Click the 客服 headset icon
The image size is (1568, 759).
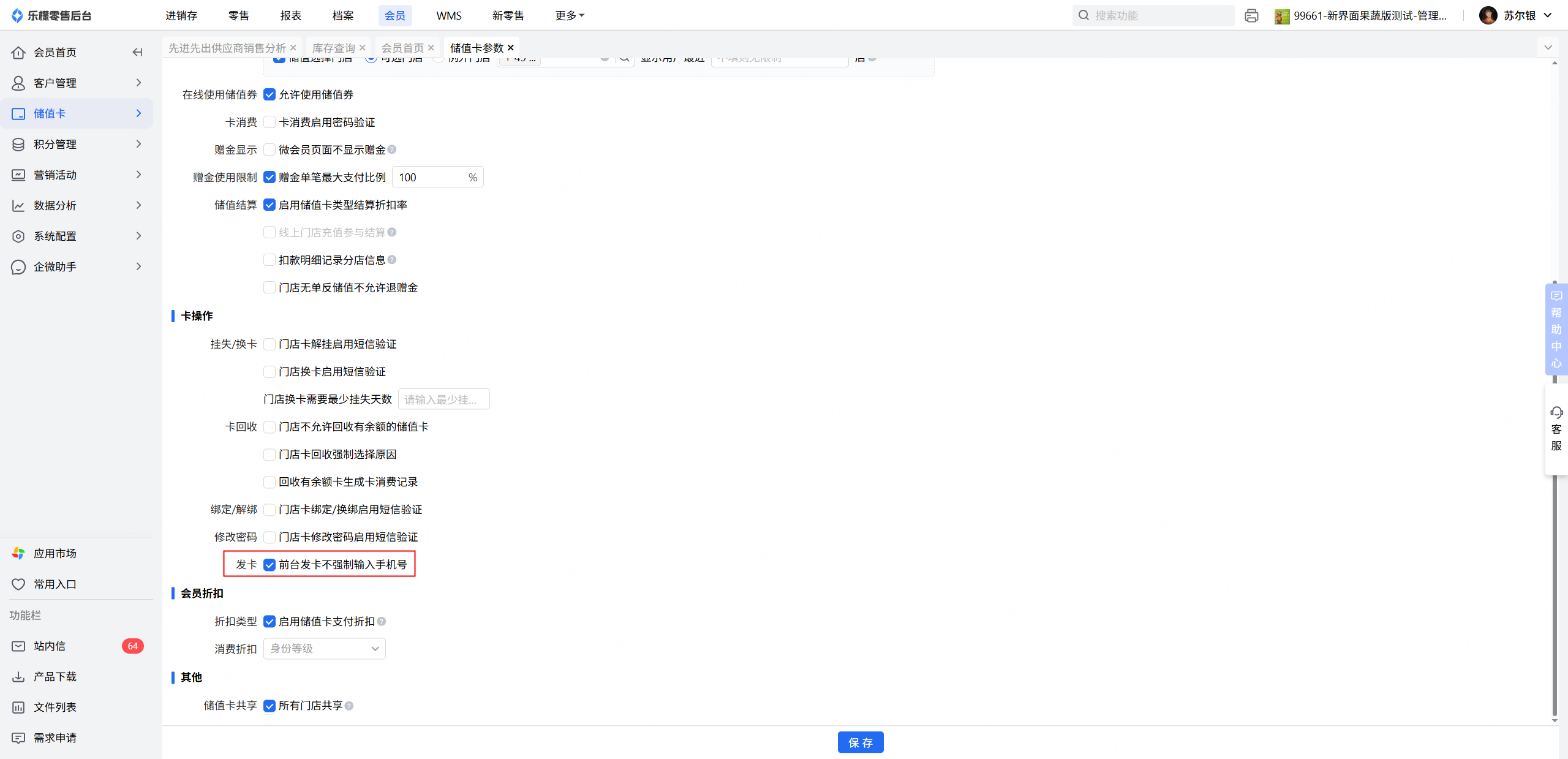1556,412
